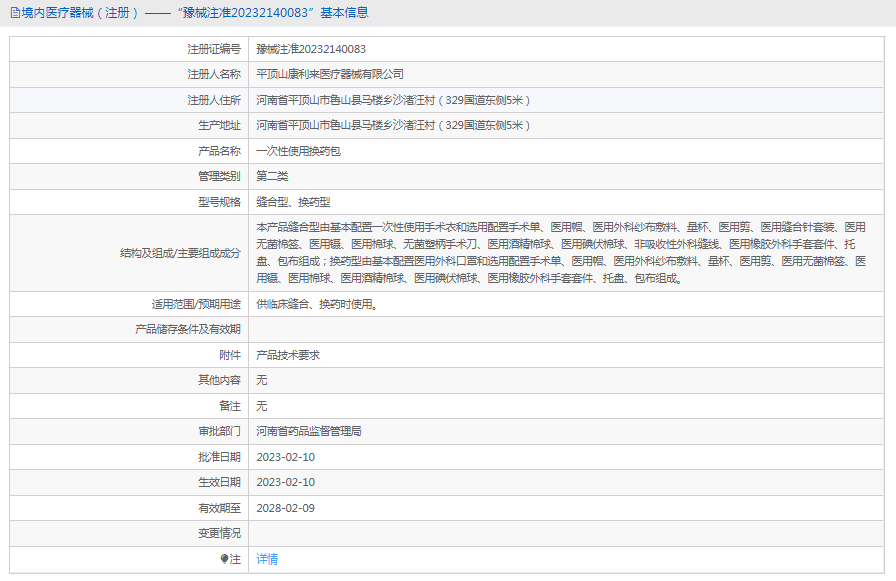Click the marker icon next to 注 label
Screen dimensions: 896x581
pos(225,560)
